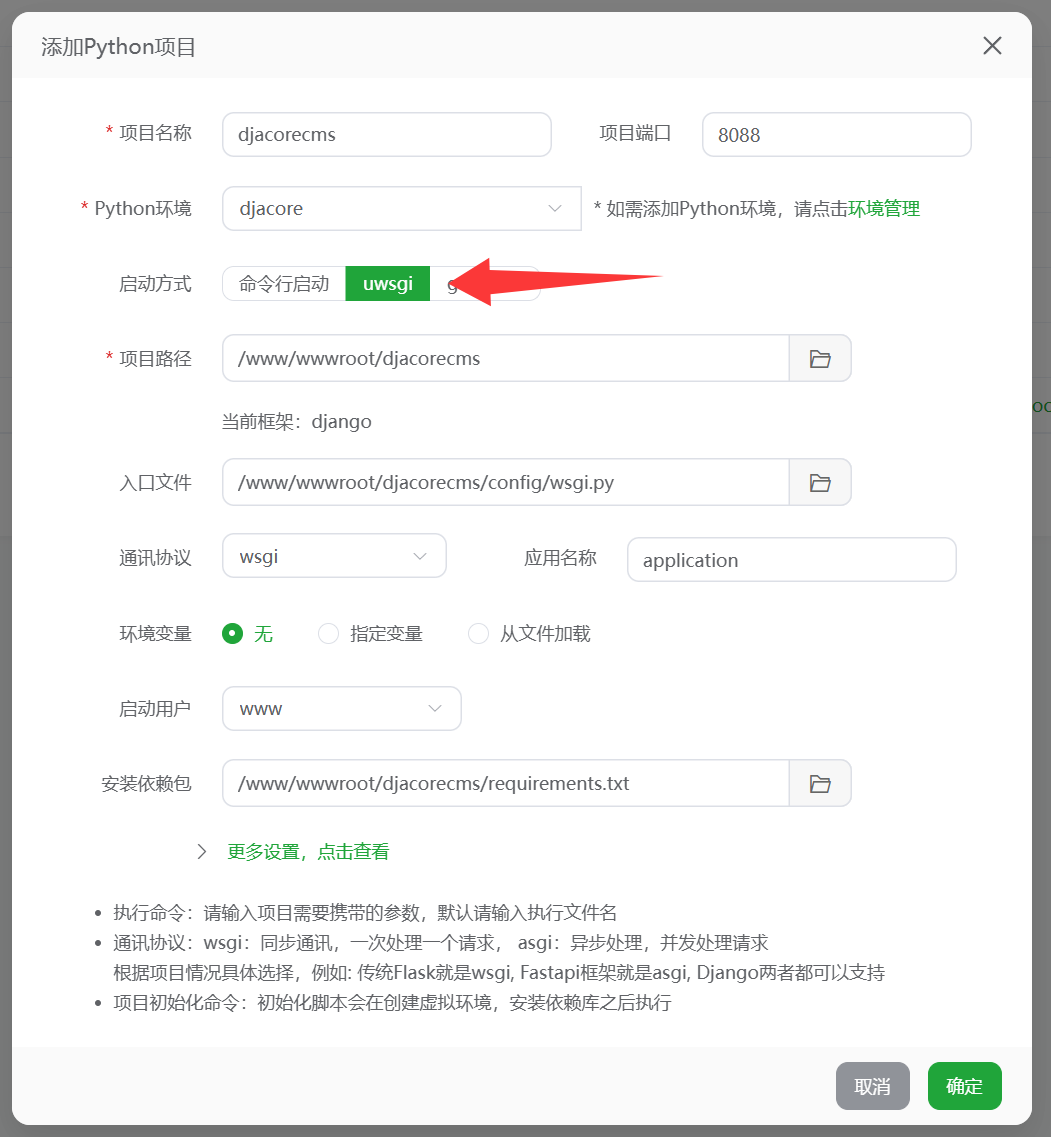1051x1137 pixels.
Task: Browse for entry file using folder icon
Action: pos(820,482)
